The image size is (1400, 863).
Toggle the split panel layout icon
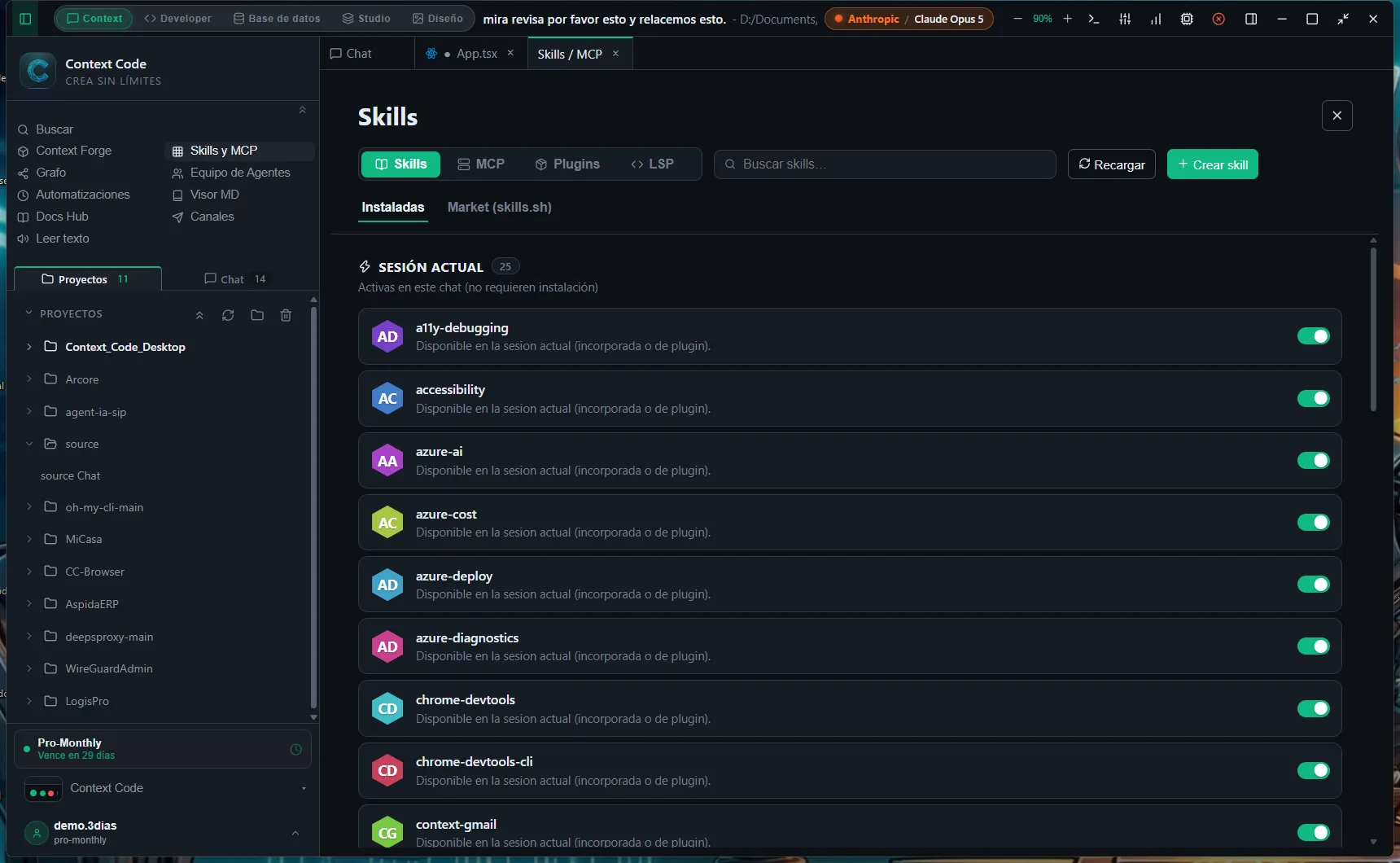(1251, 19)
